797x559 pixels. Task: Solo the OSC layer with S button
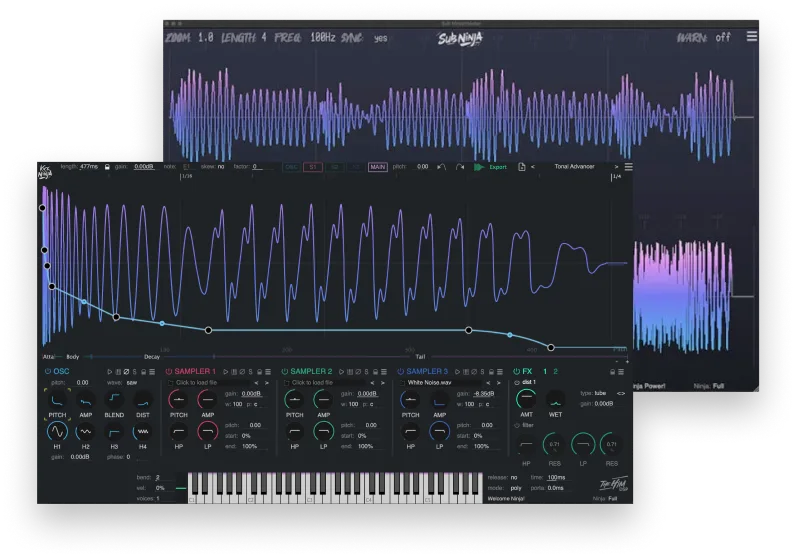pos(135,372)
